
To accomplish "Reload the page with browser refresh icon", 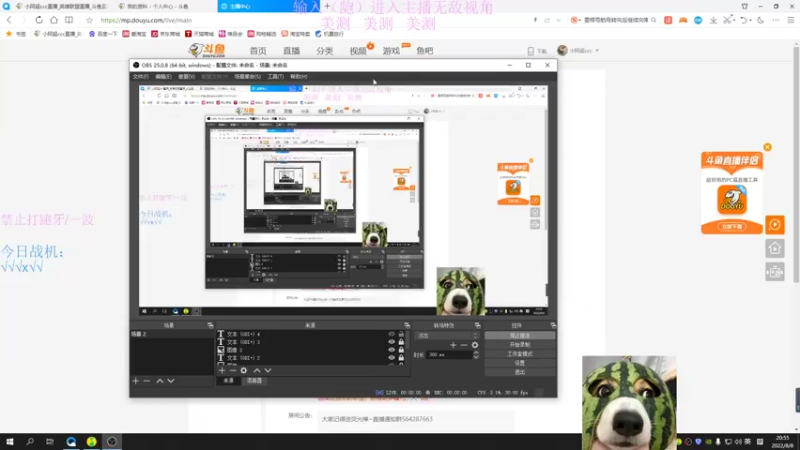I will 39,20.
